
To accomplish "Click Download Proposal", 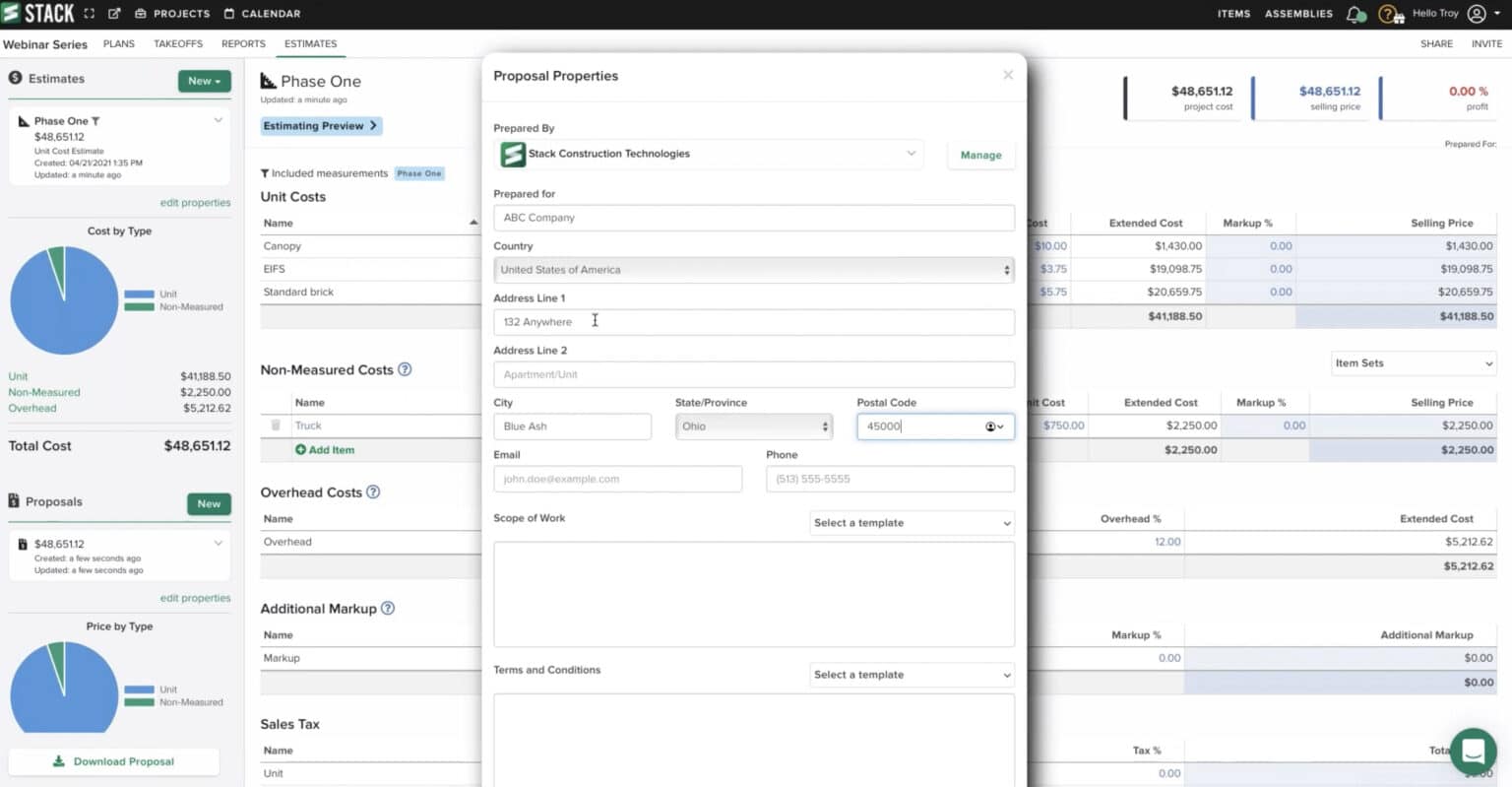I will pos(113,761).
